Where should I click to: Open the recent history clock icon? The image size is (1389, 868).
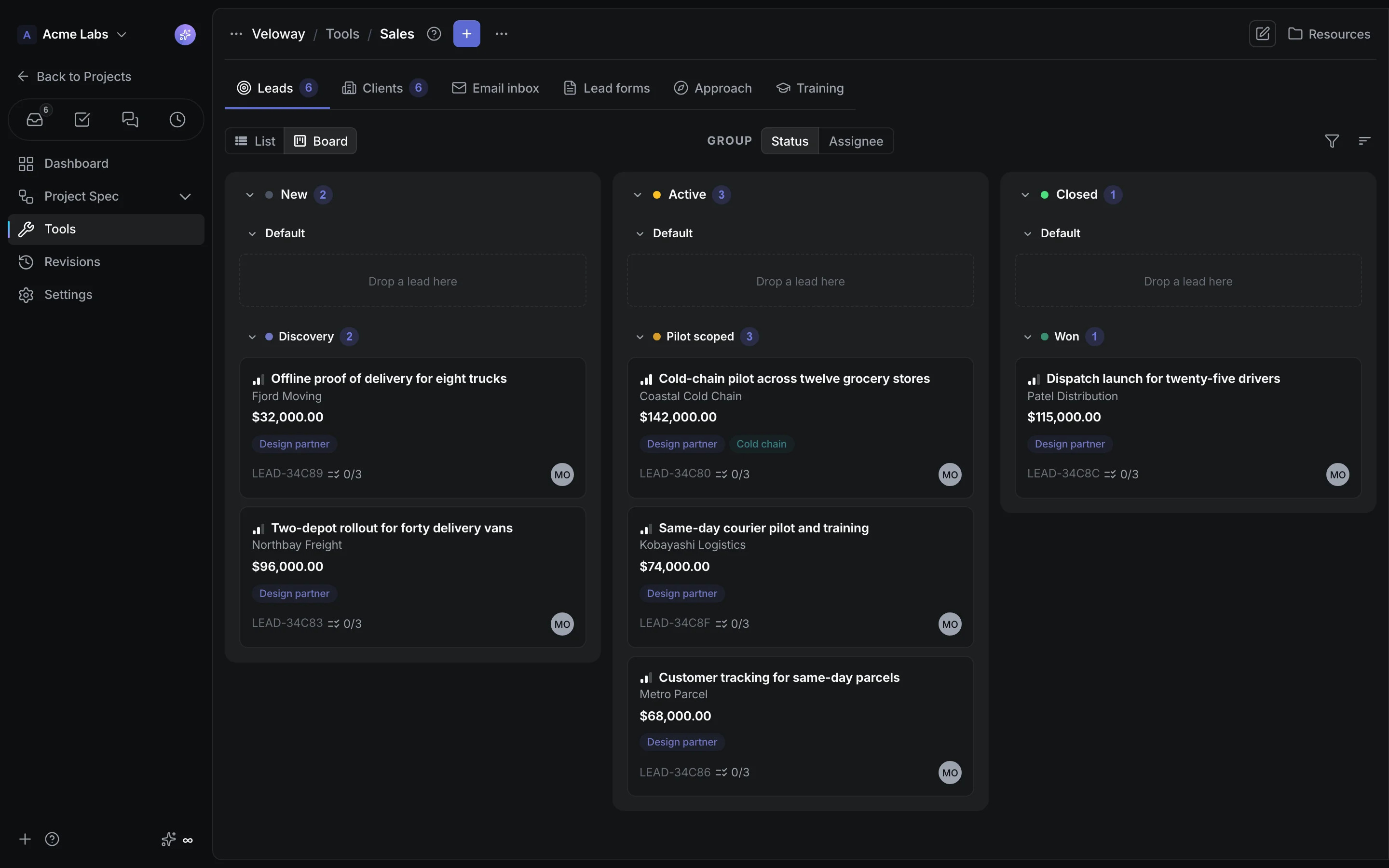click(x=177, y=120)
